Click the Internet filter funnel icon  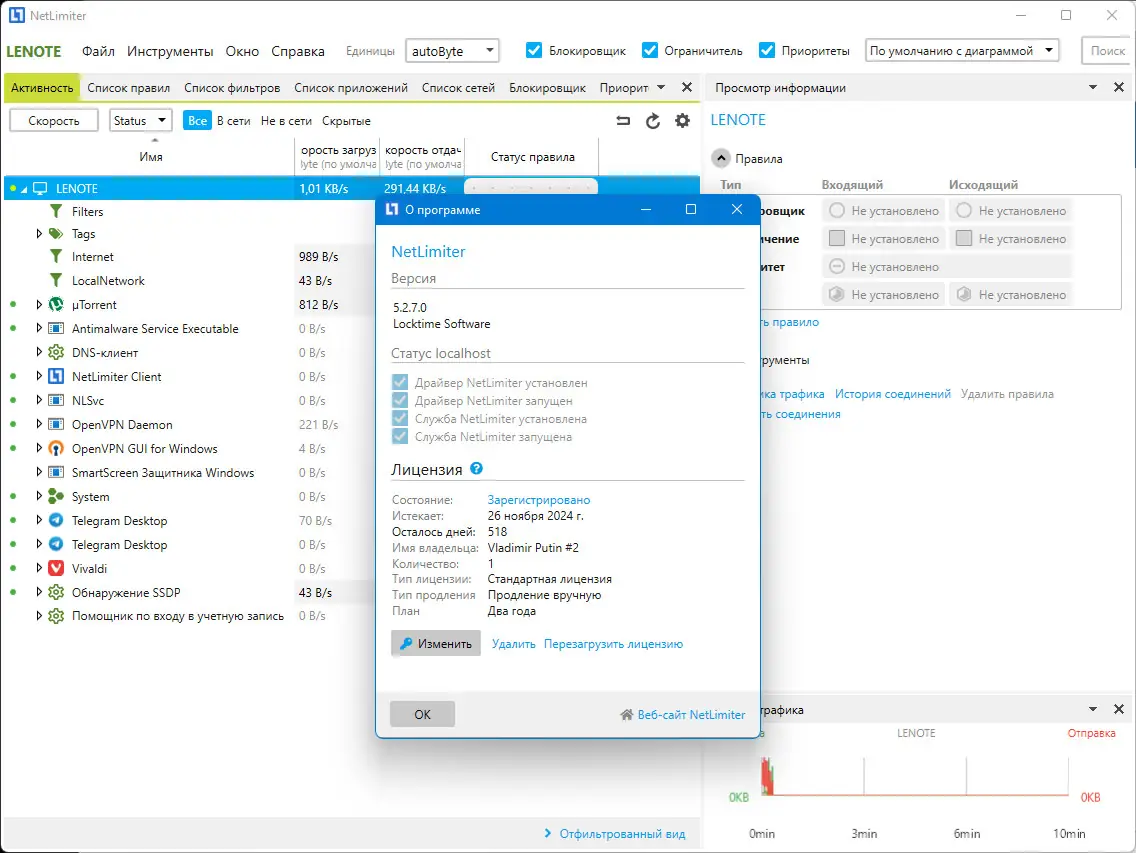pos(56,257)
